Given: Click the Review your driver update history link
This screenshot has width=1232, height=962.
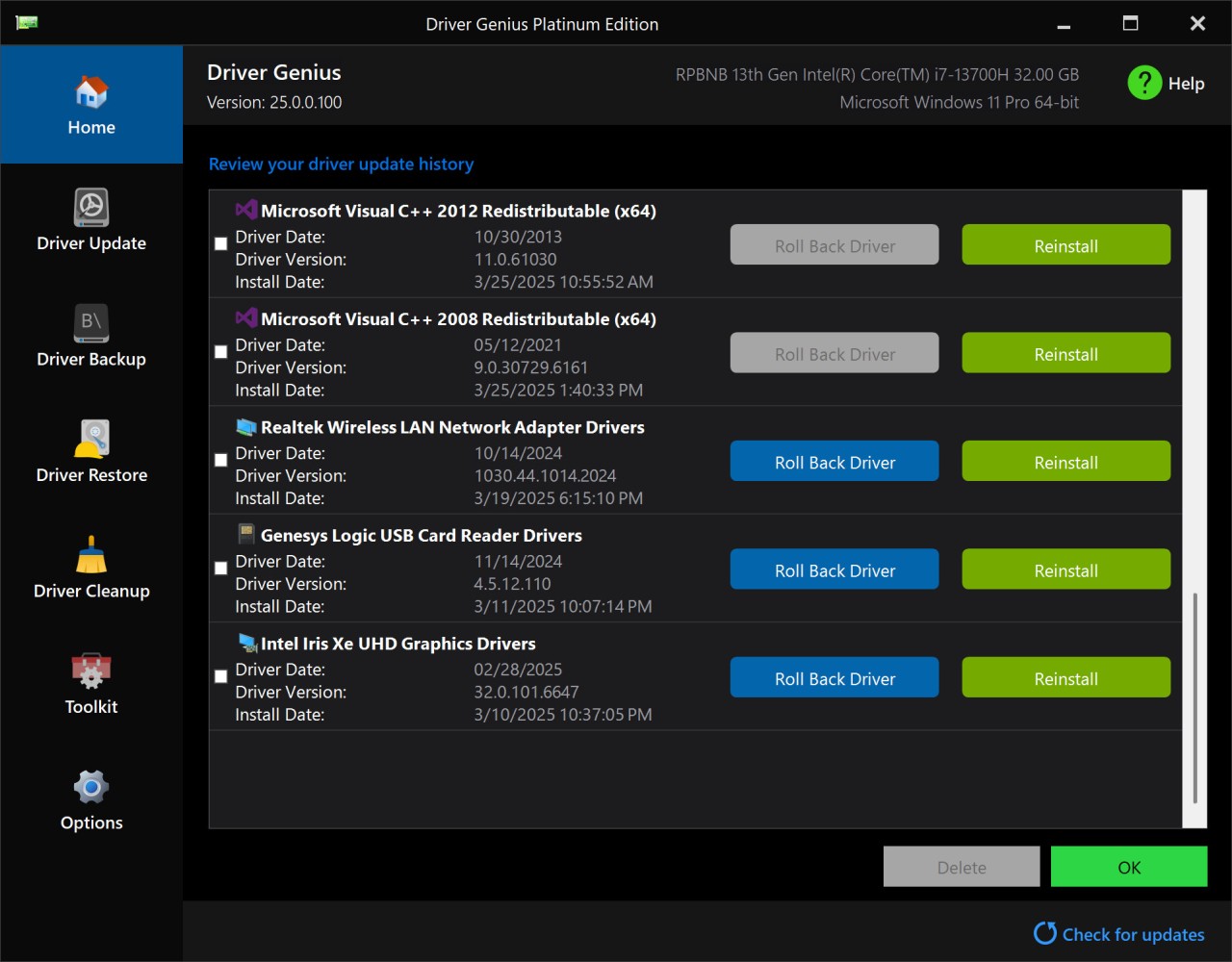Looking at the screenshot, I should [341, 165].
